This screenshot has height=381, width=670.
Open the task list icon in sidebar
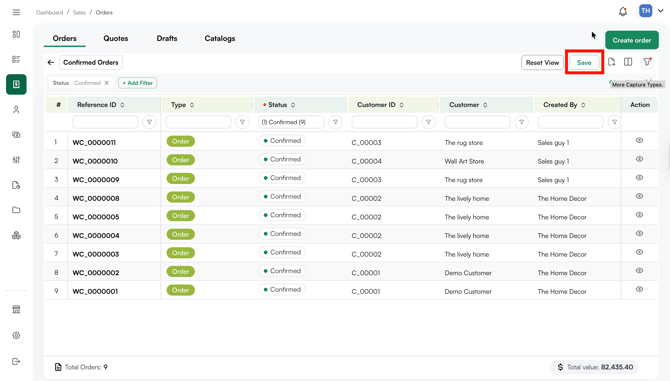(16, 59)
